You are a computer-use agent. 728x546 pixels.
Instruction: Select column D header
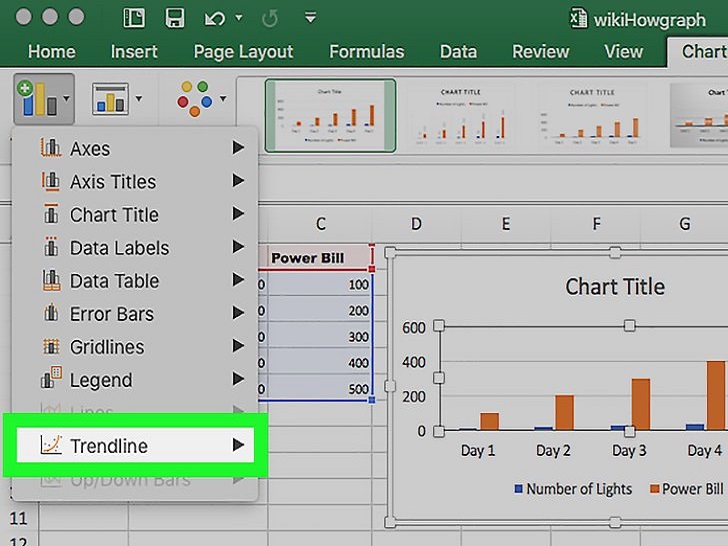416,224
